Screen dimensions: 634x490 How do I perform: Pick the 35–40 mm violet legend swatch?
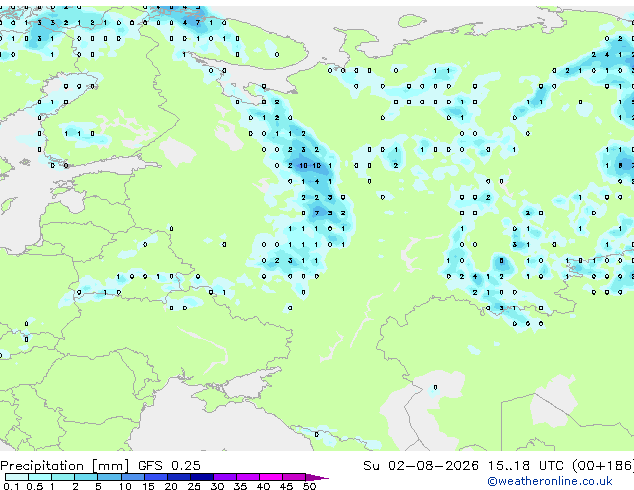[x=248, y=477]
